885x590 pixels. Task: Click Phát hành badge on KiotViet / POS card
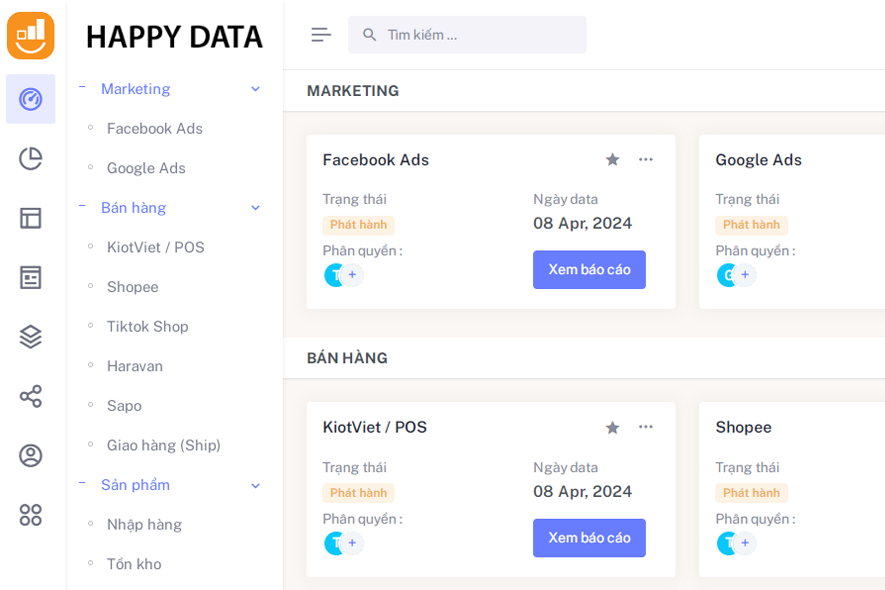click(x=358, y=493)
